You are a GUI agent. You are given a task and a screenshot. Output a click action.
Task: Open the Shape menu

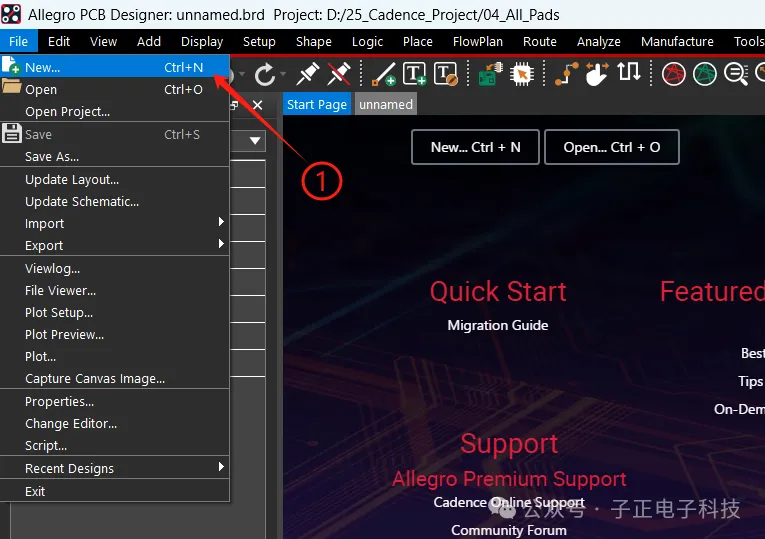pyautogui.click(x=314, y=41)
